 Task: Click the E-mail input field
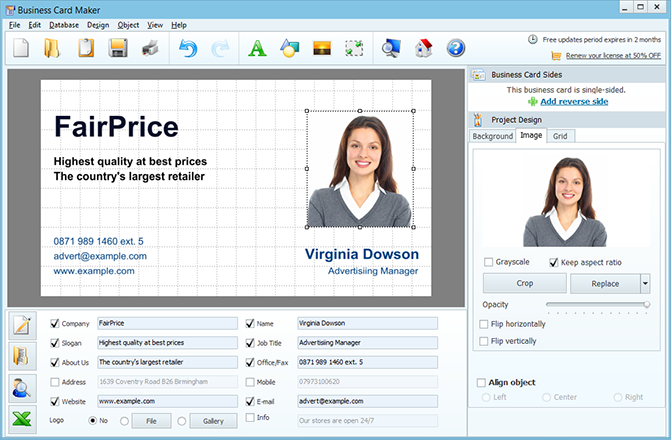(368, 401)
